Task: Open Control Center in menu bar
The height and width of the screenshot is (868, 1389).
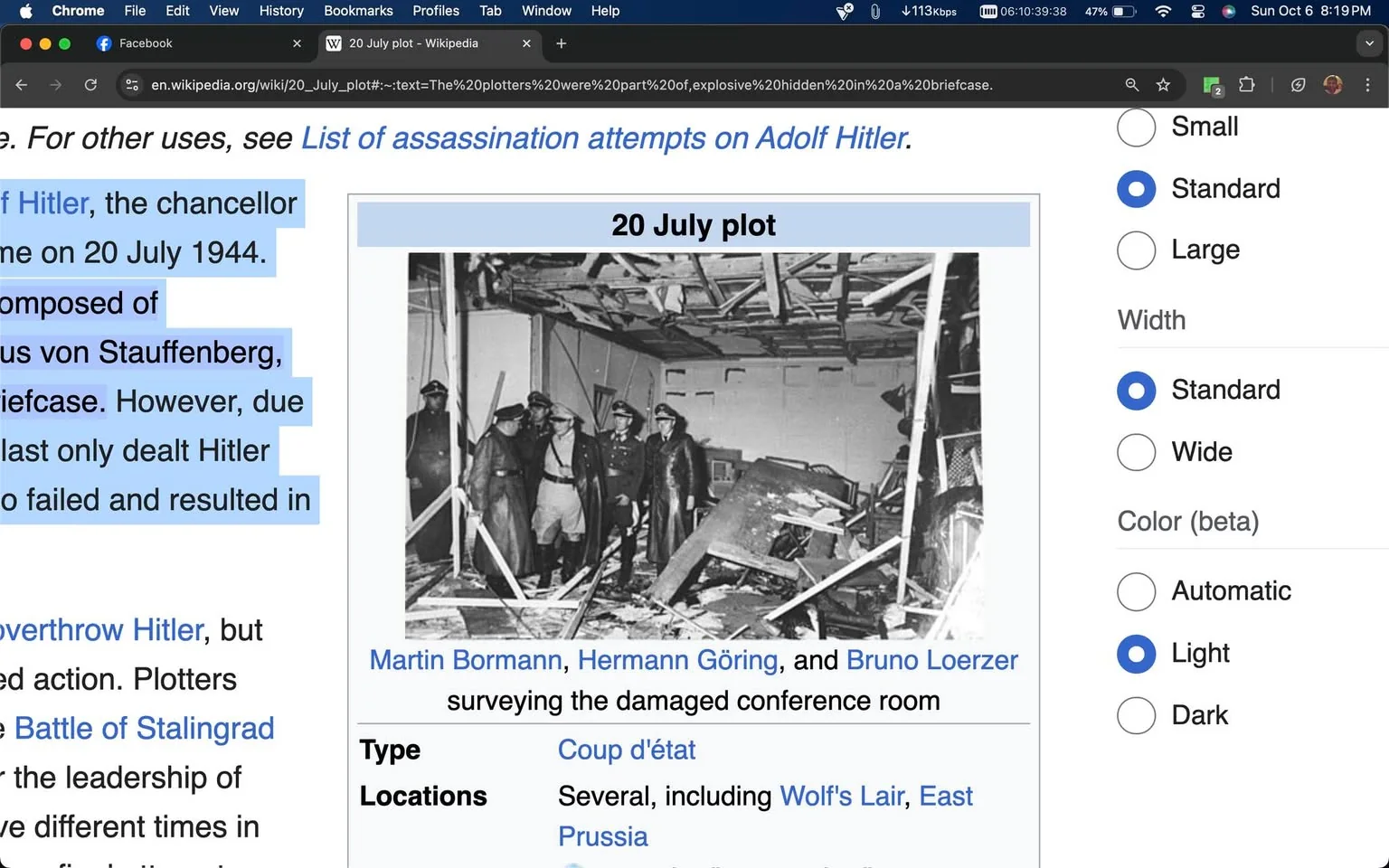Action: 1198,11
